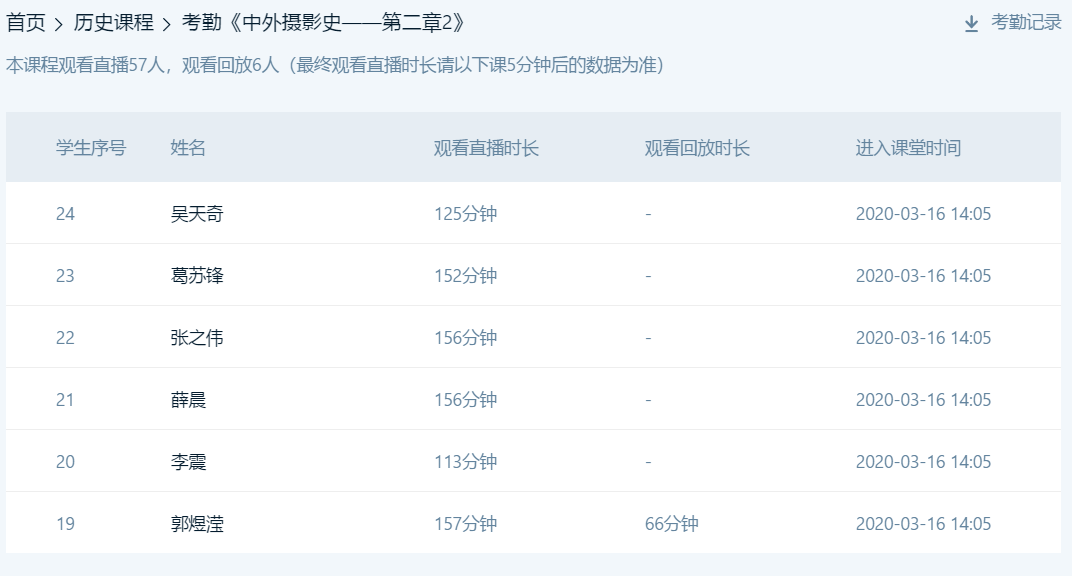Select student row 吴天奇

[x=533, y=213]
